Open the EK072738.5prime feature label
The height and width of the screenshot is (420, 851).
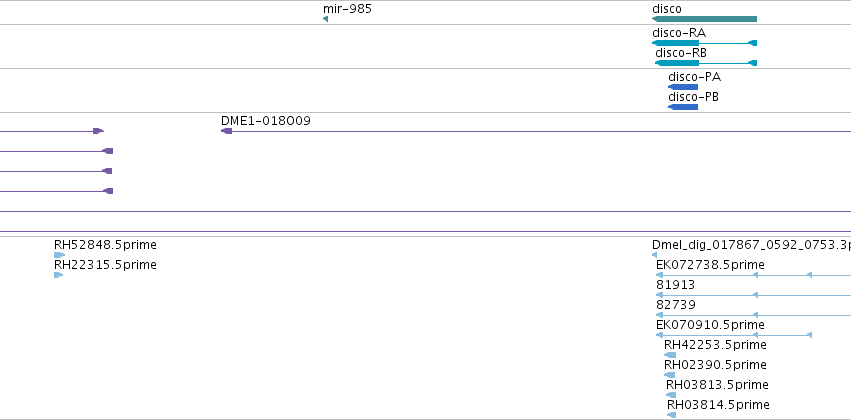coord(710,265)
